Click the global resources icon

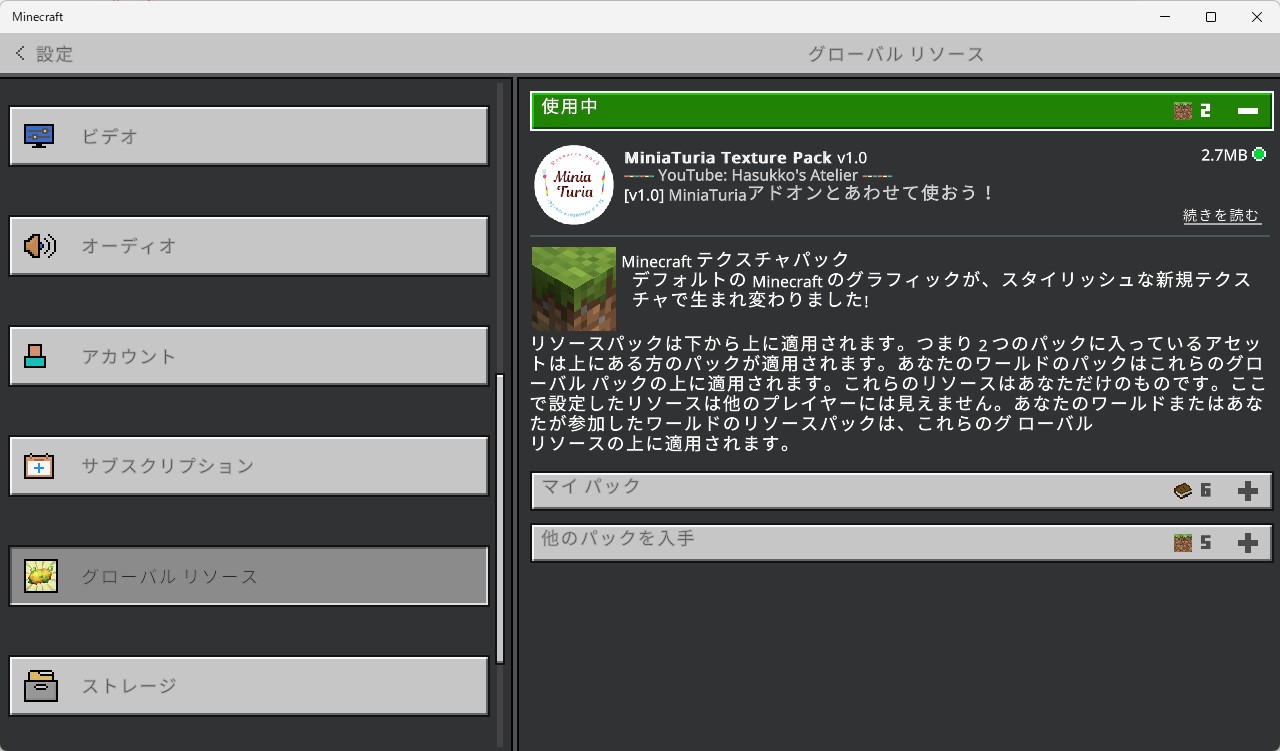pyautogui.click(x=41, y=576)
